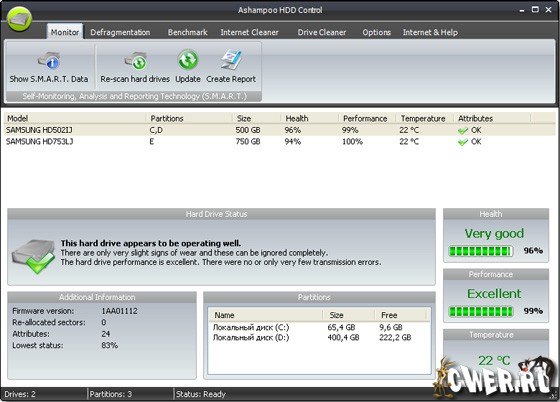Click the firmware version 1AA01112 value

119,311
